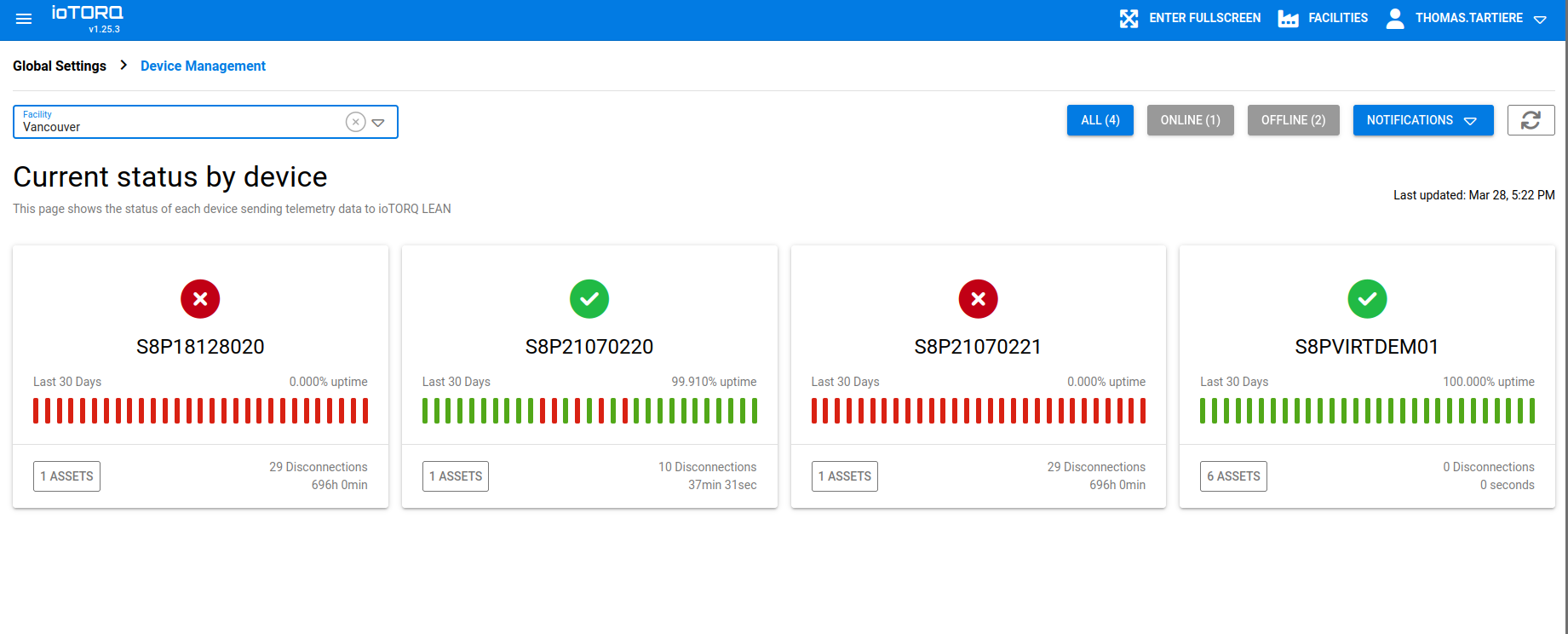Viewport: 1568px width, 634px height.
Task: Select device name S8P21070221
Action: 978,347
